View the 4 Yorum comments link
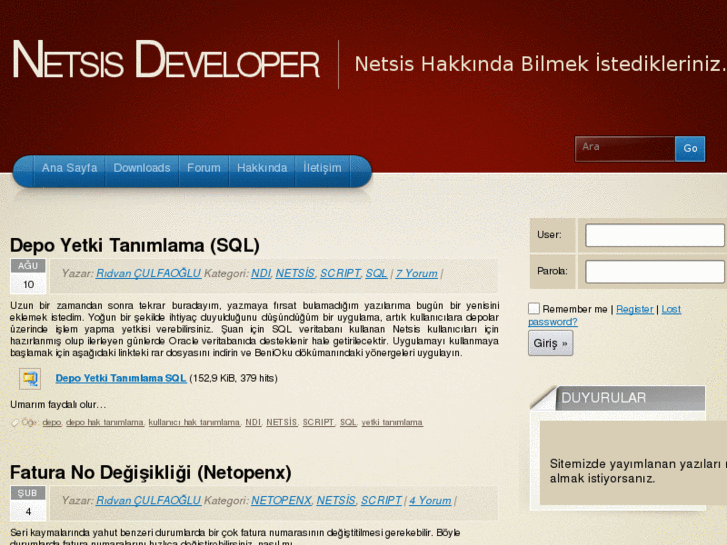Image resolution: width=727 pixels, height=545 pixels. coord(430,501)
